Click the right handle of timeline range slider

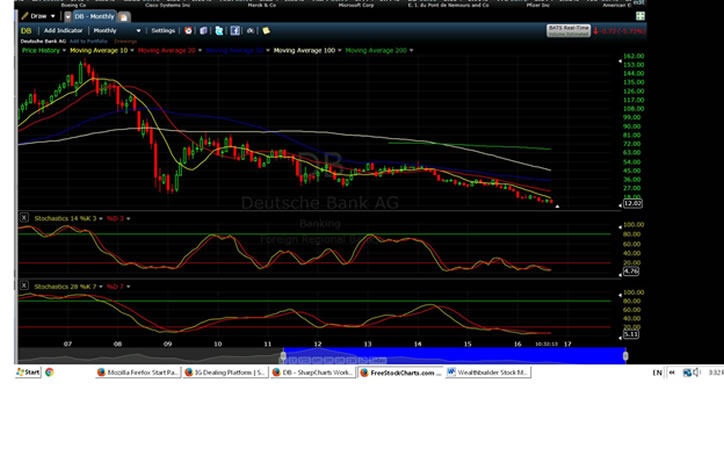coord(626,355)
